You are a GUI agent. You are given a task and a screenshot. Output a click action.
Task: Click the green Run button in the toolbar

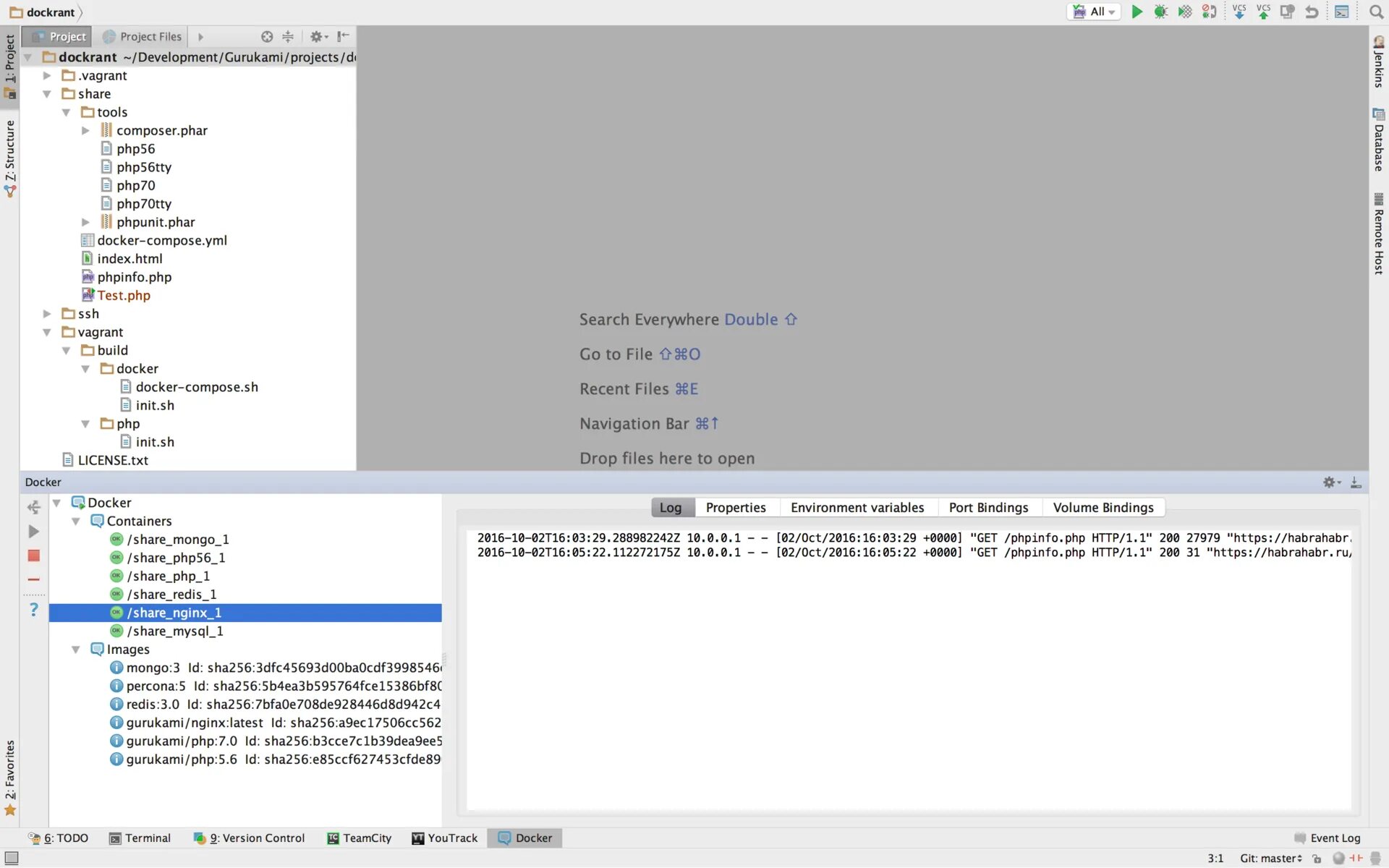pos(1137,12)
